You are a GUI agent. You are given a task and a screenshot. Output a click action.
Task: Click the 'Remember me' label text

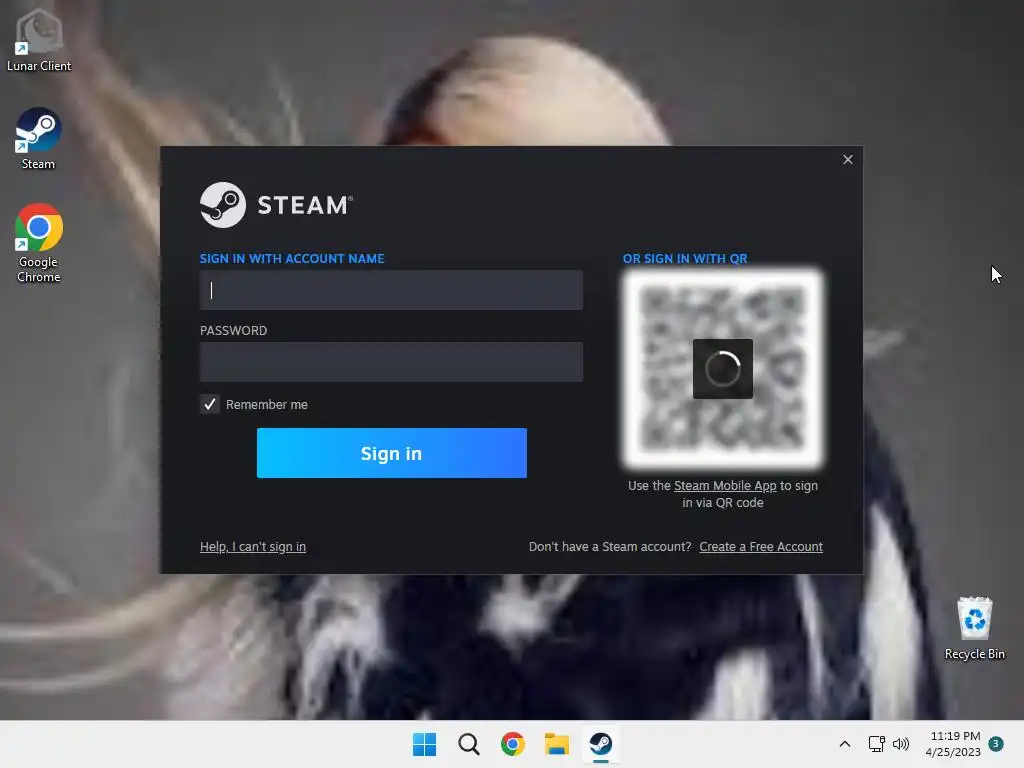pos(266,404)
